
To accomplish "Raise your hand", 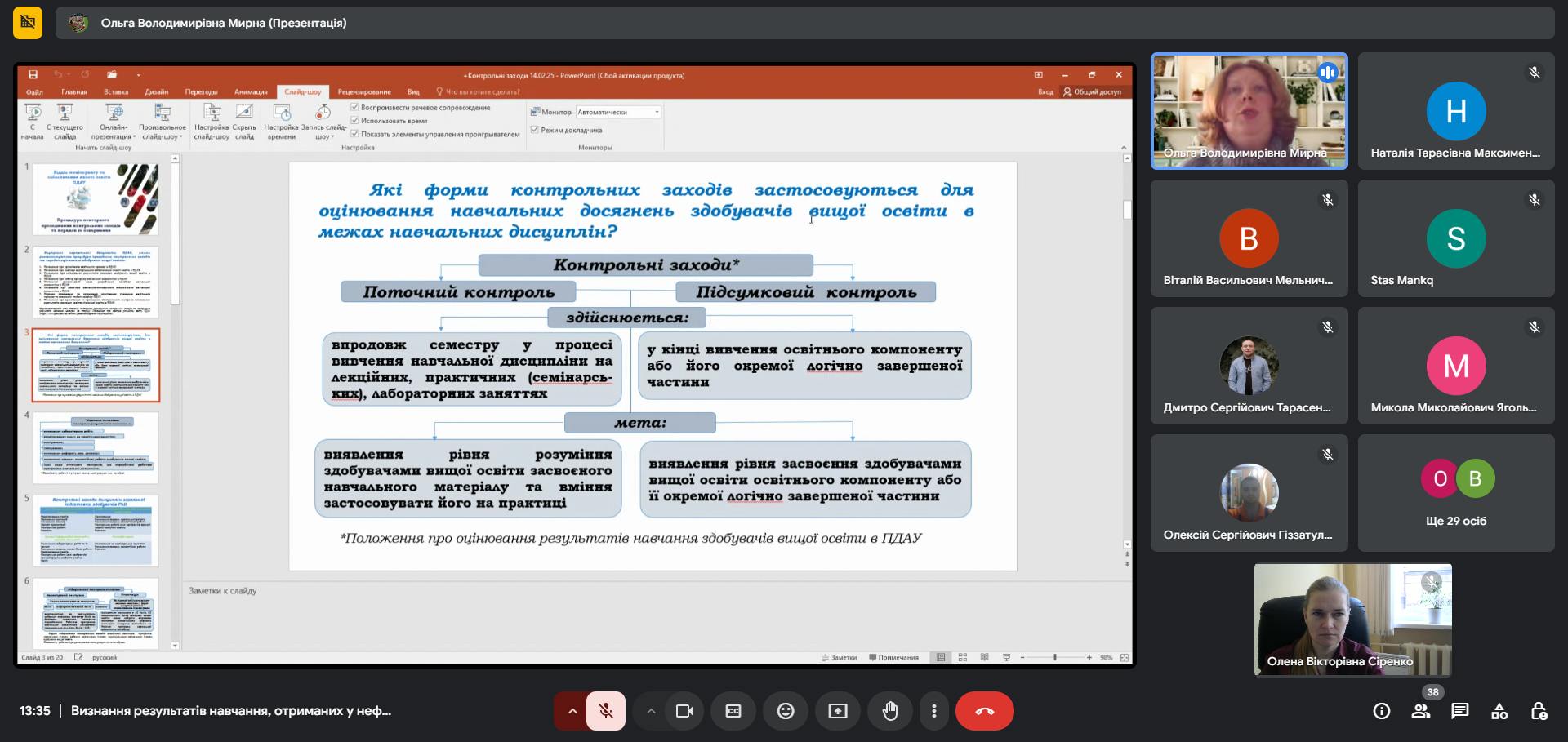I will tap(890, 711).
